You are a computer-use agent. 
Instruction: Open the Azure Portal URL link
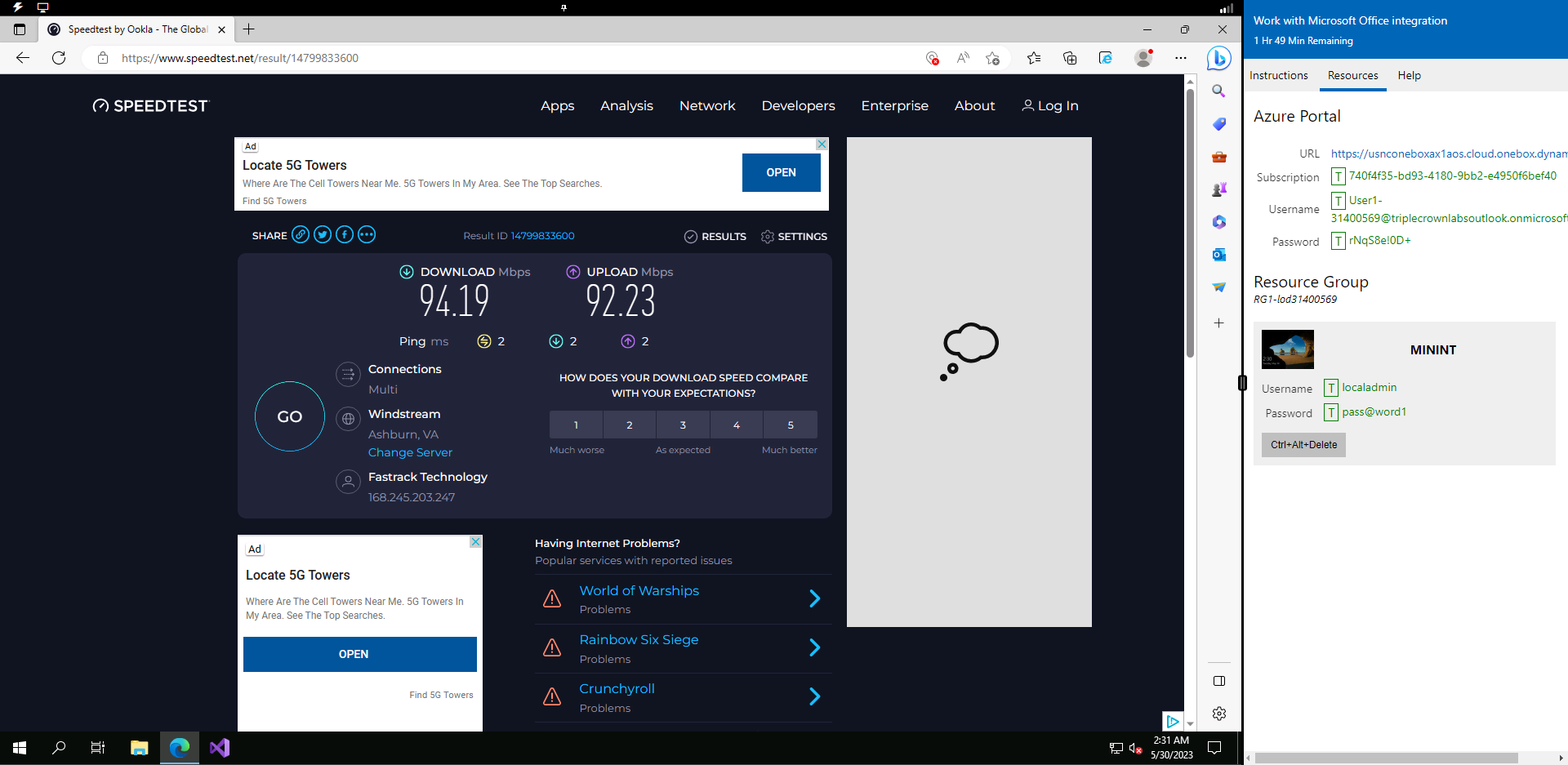(1449, 153)
